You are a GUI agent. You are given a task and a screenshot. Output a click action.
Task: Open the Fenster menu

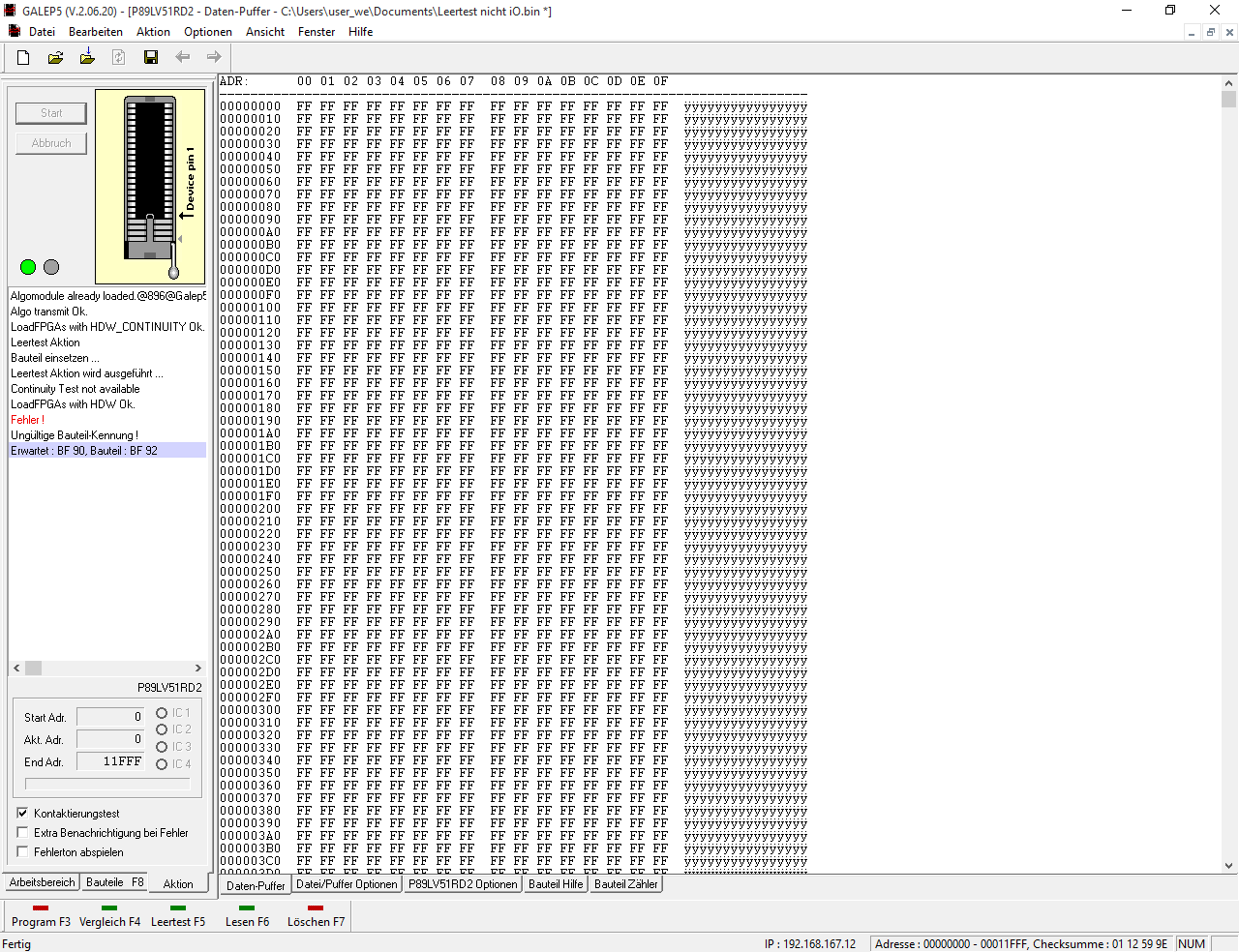coord(317,32)
